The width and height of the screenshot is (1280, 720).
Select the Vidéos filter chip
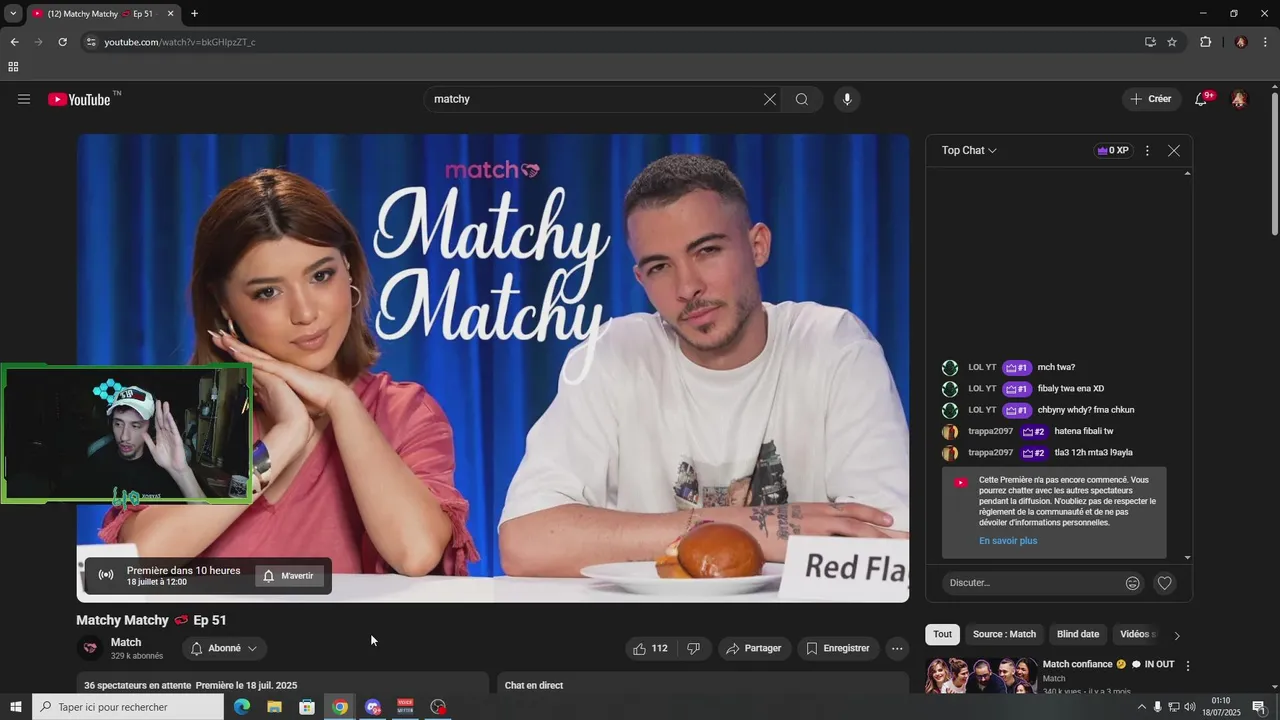1137,634
